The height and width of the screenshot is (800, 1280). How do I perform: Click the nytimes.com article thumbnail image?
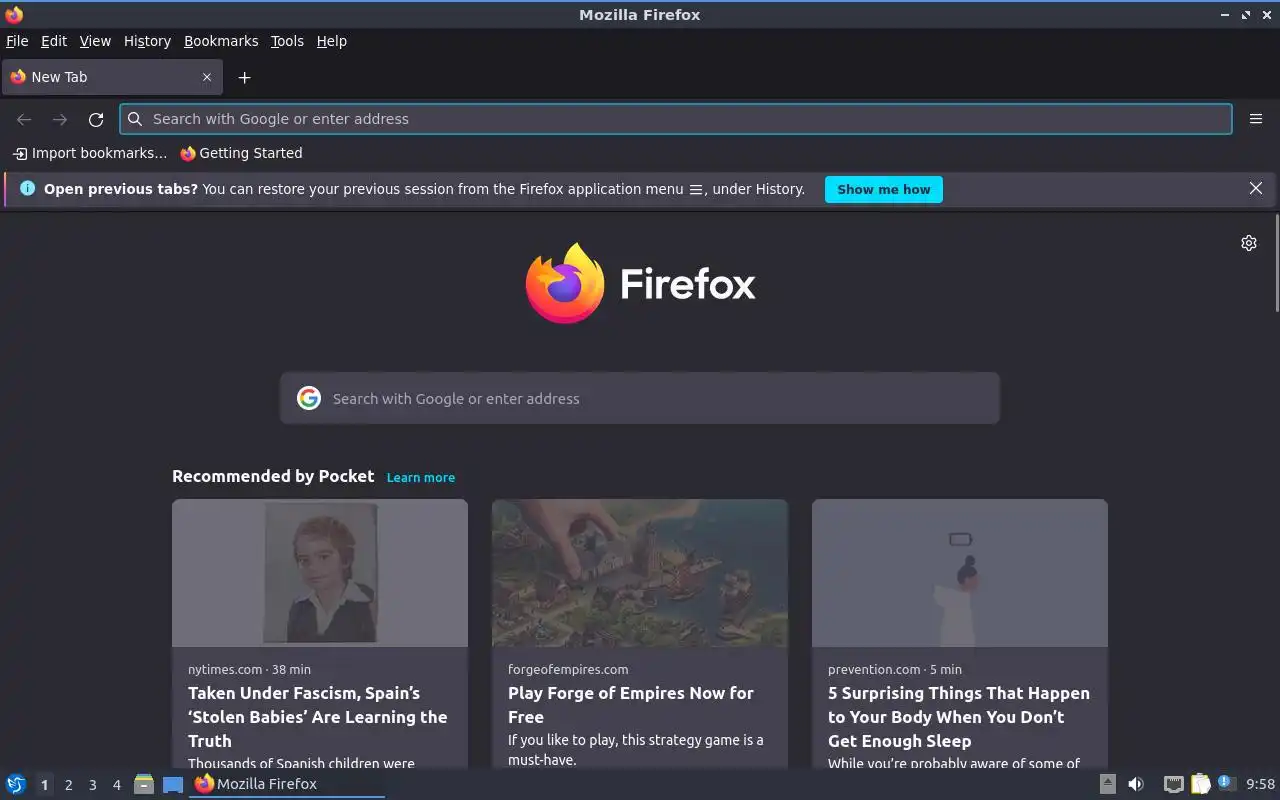point(320,573)
